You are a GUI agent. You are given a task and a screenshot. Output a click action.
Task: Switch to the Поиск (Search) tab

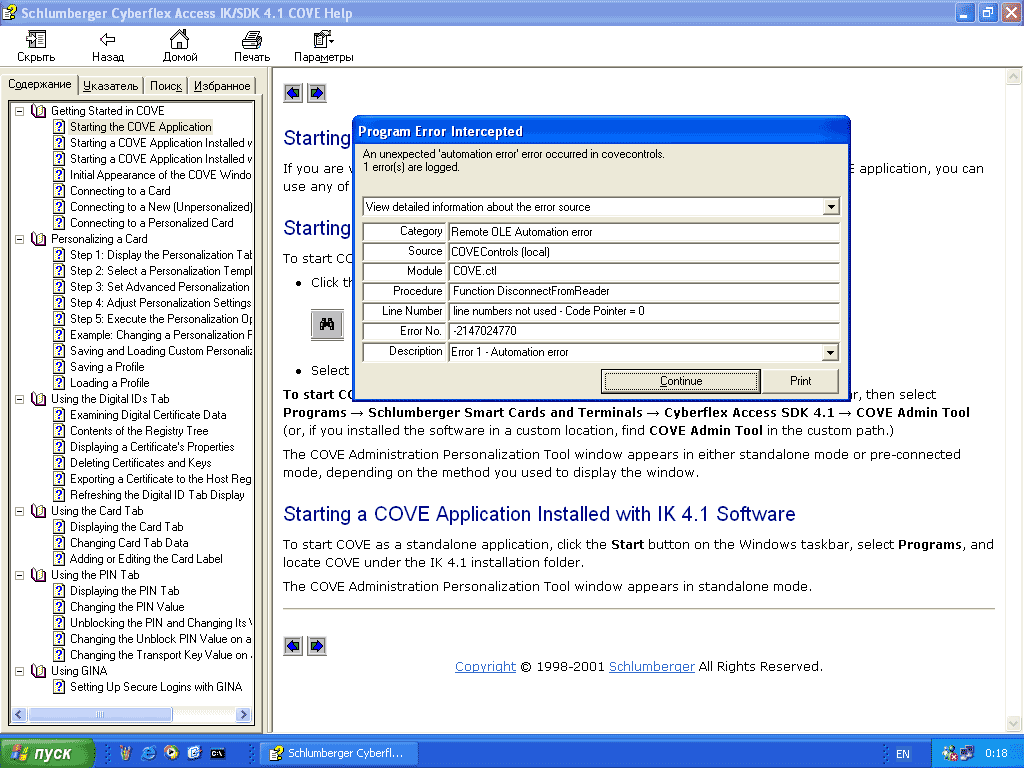pos(166,86)
